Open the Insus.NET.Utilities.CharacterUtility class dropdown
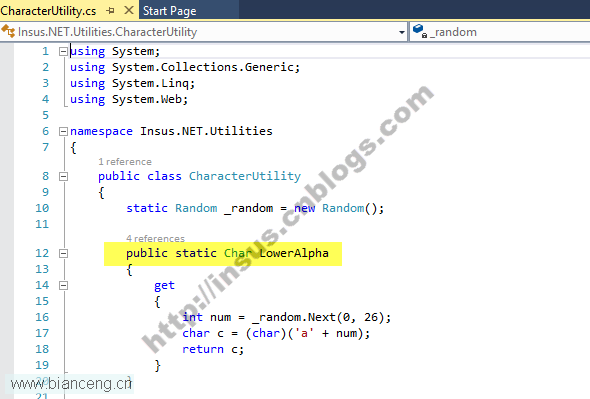The height and width of the screenshot is (399, 590). click(x=402, y=32)
